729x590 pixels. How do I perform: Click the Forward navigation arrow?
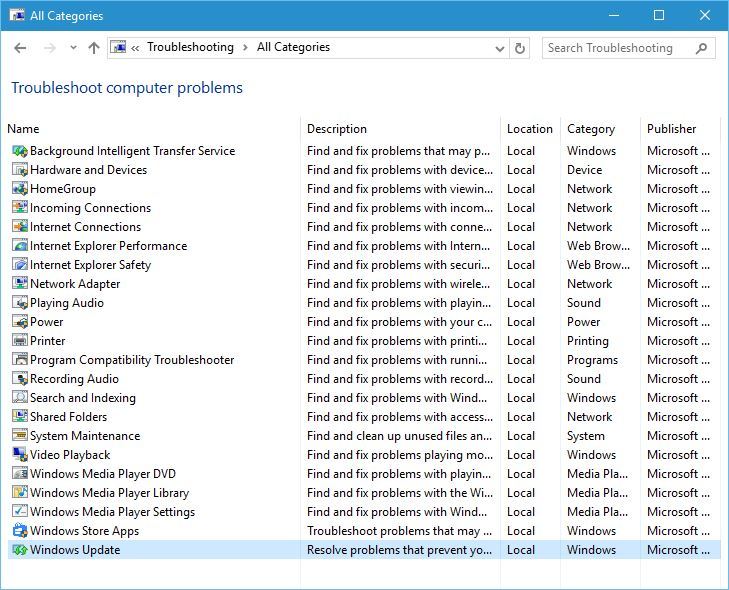(49, 48)
